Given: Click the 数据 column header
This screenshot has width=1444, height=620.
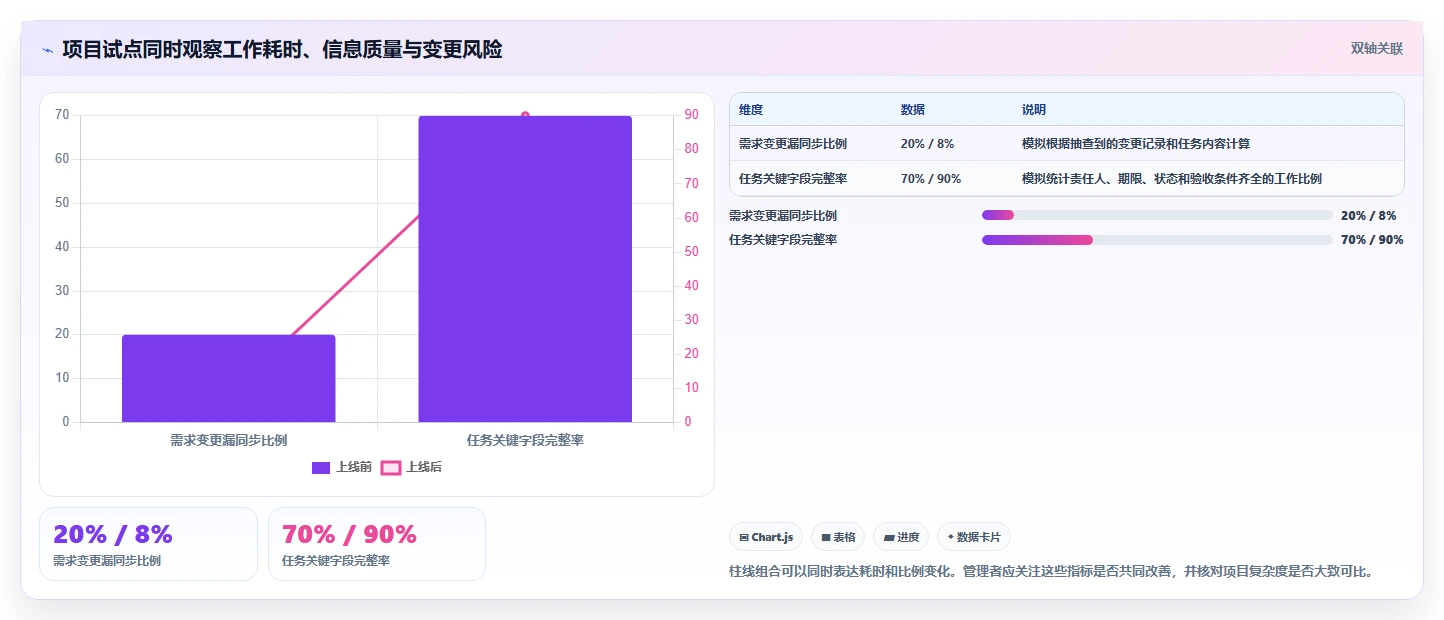Looking at the screenshot, I should tap(913, 110).
